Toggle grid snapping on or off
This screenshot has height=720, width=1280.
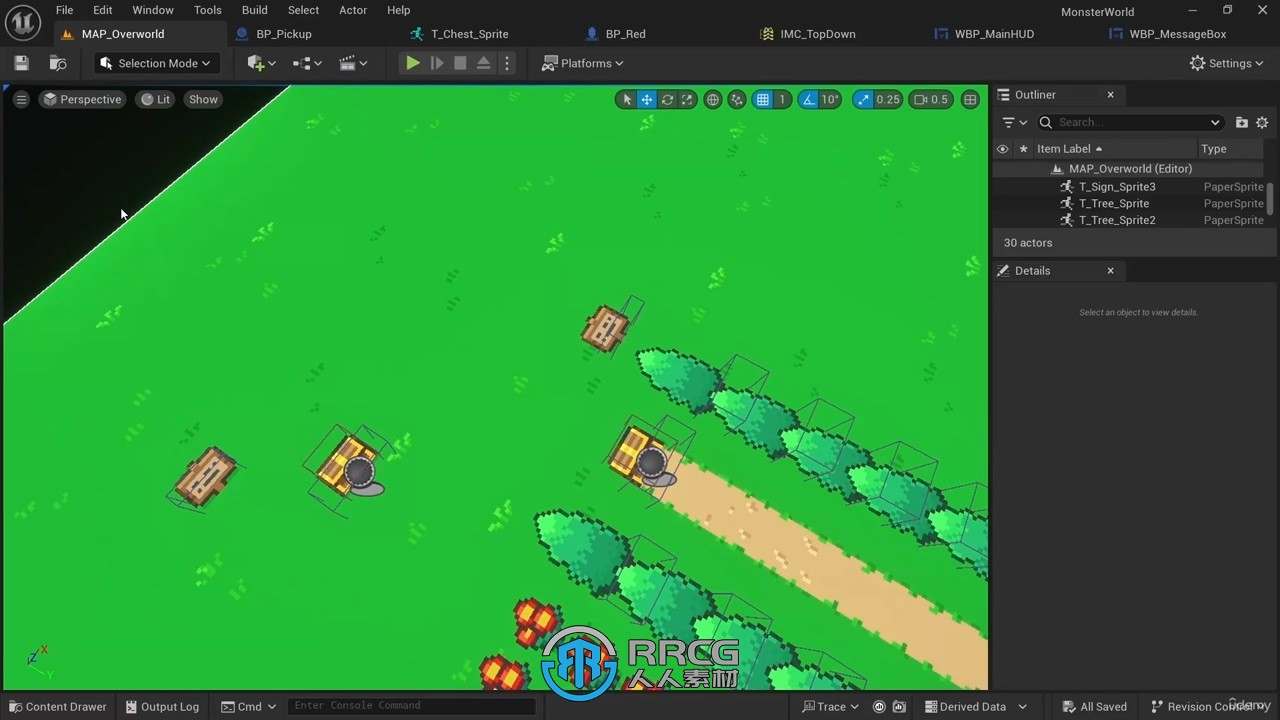click(763, 99)
